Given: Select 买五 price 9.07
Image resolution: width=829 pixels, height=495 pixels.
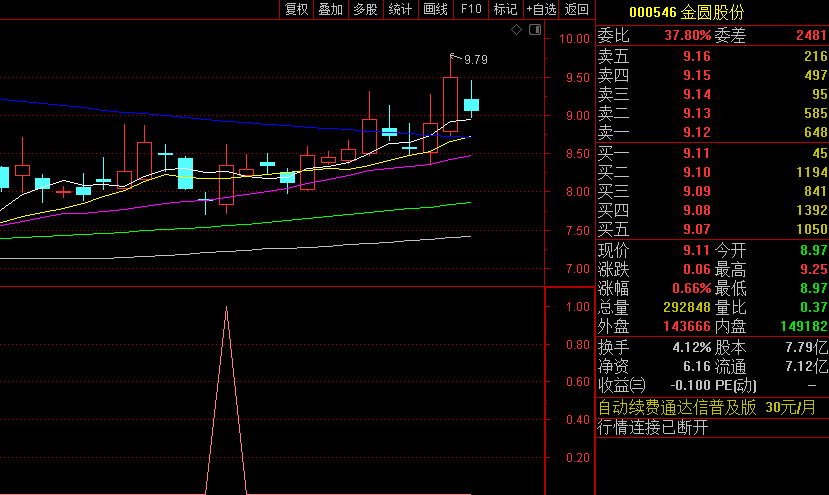Looking at the screenshot, I should 697,230.
